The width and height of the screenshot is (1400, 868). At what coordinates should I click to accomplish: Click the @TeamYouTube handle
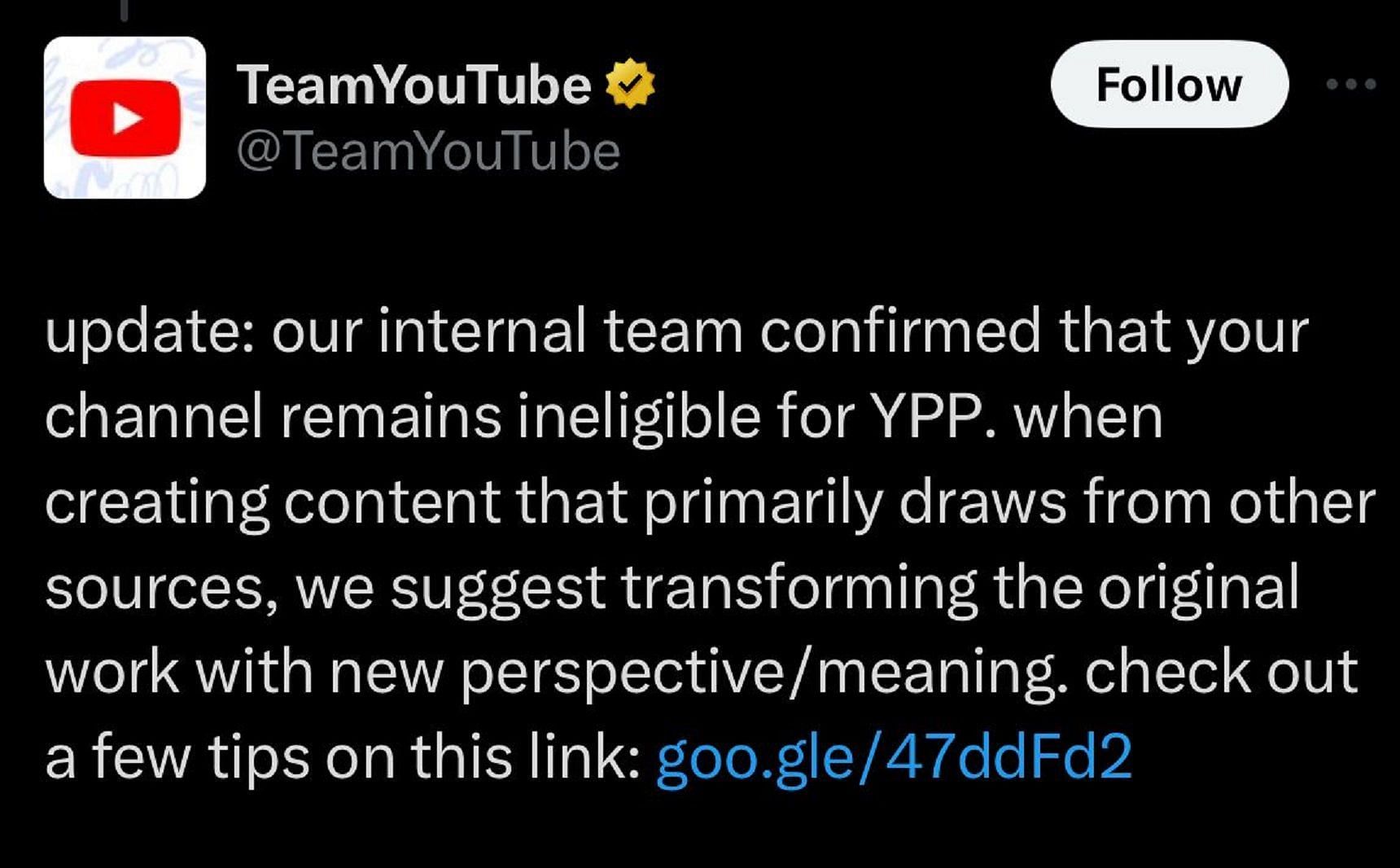428,151
